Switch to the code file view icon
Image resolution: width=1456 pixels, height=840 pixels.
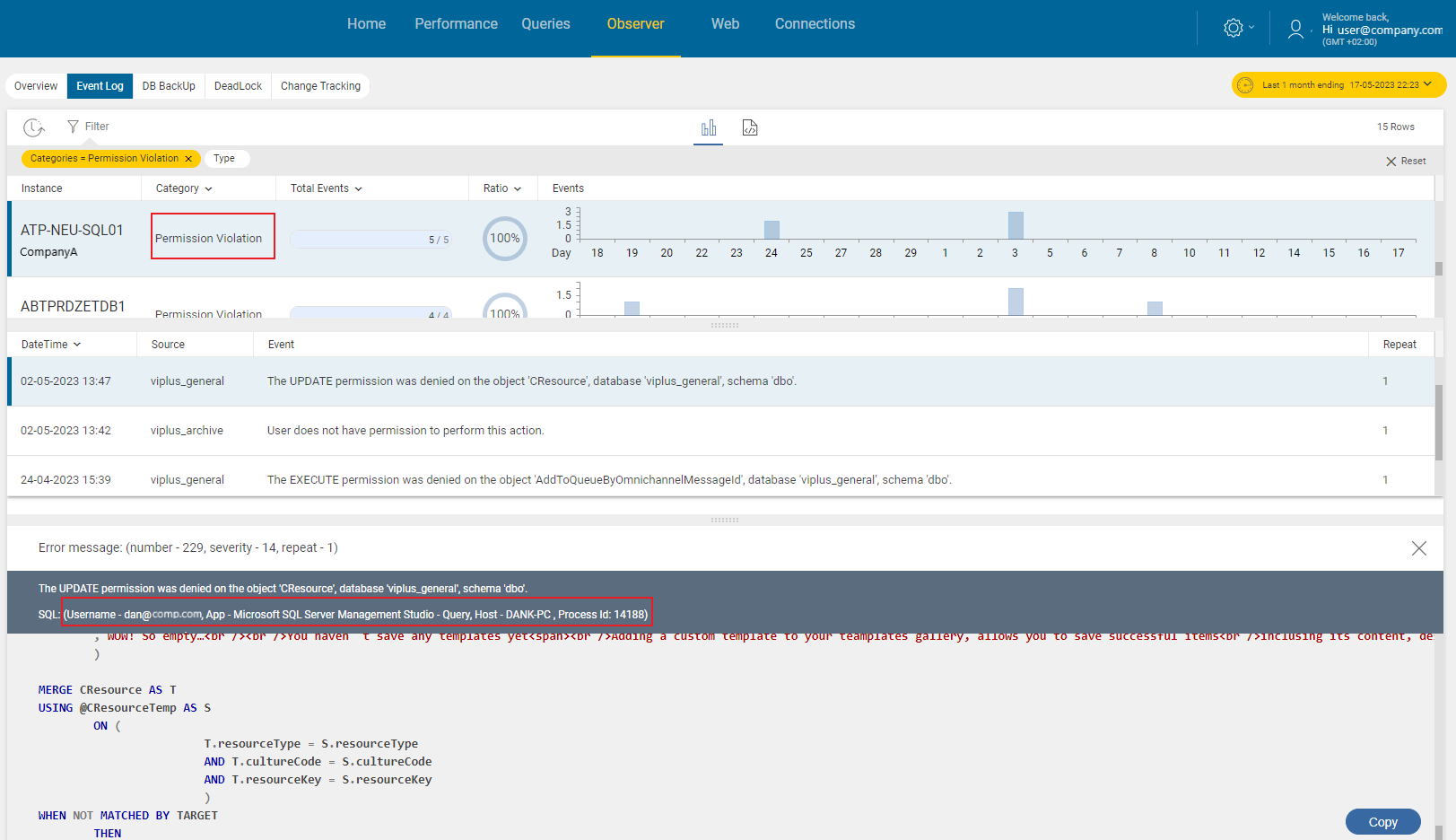coord(750,127)
